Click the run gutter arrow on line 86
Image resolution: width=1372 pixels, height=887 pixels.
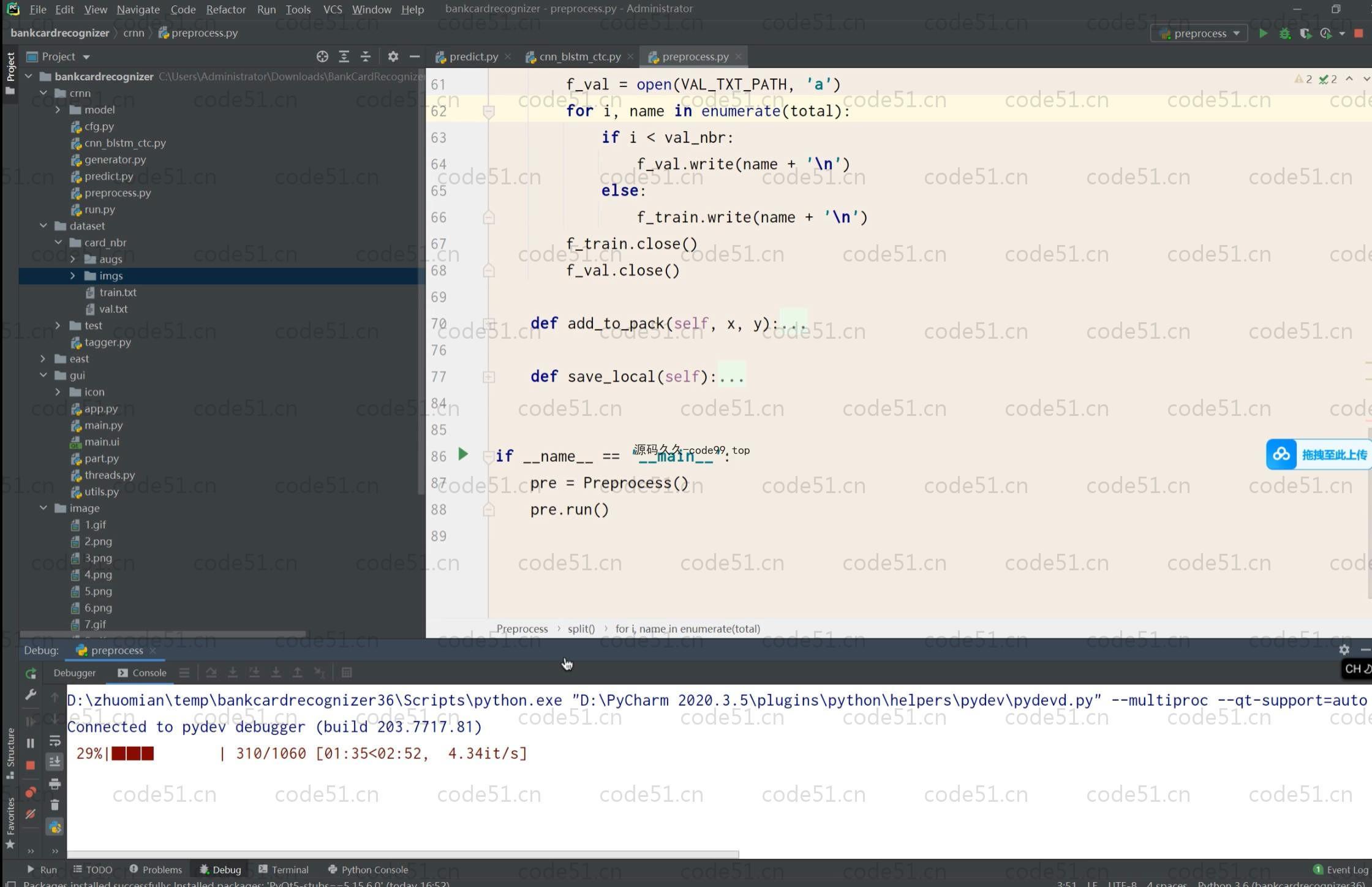tap(463, 455)
